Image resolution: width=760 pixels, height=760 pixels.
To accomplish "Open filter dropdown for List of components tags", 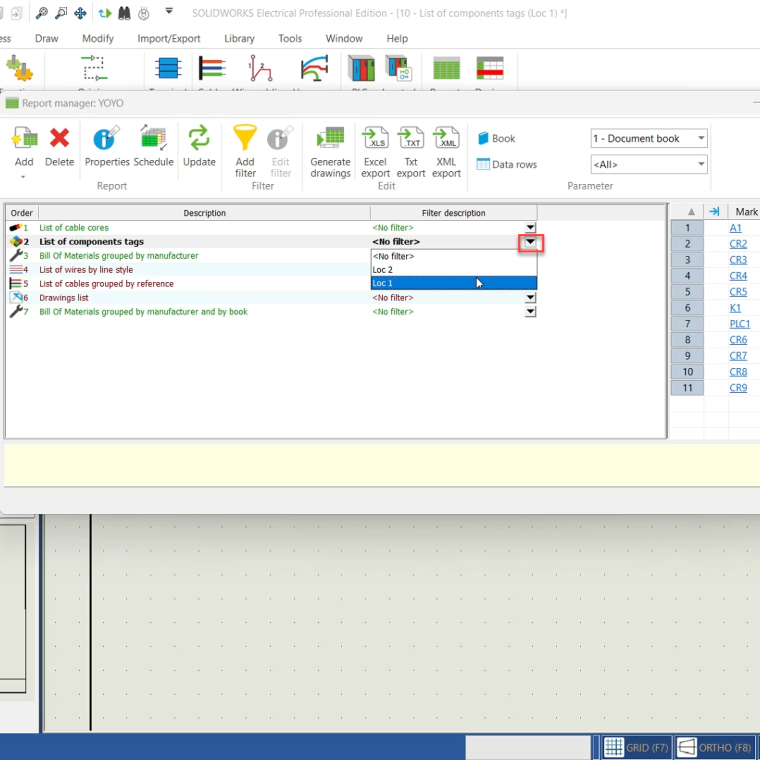I will 530,242.
